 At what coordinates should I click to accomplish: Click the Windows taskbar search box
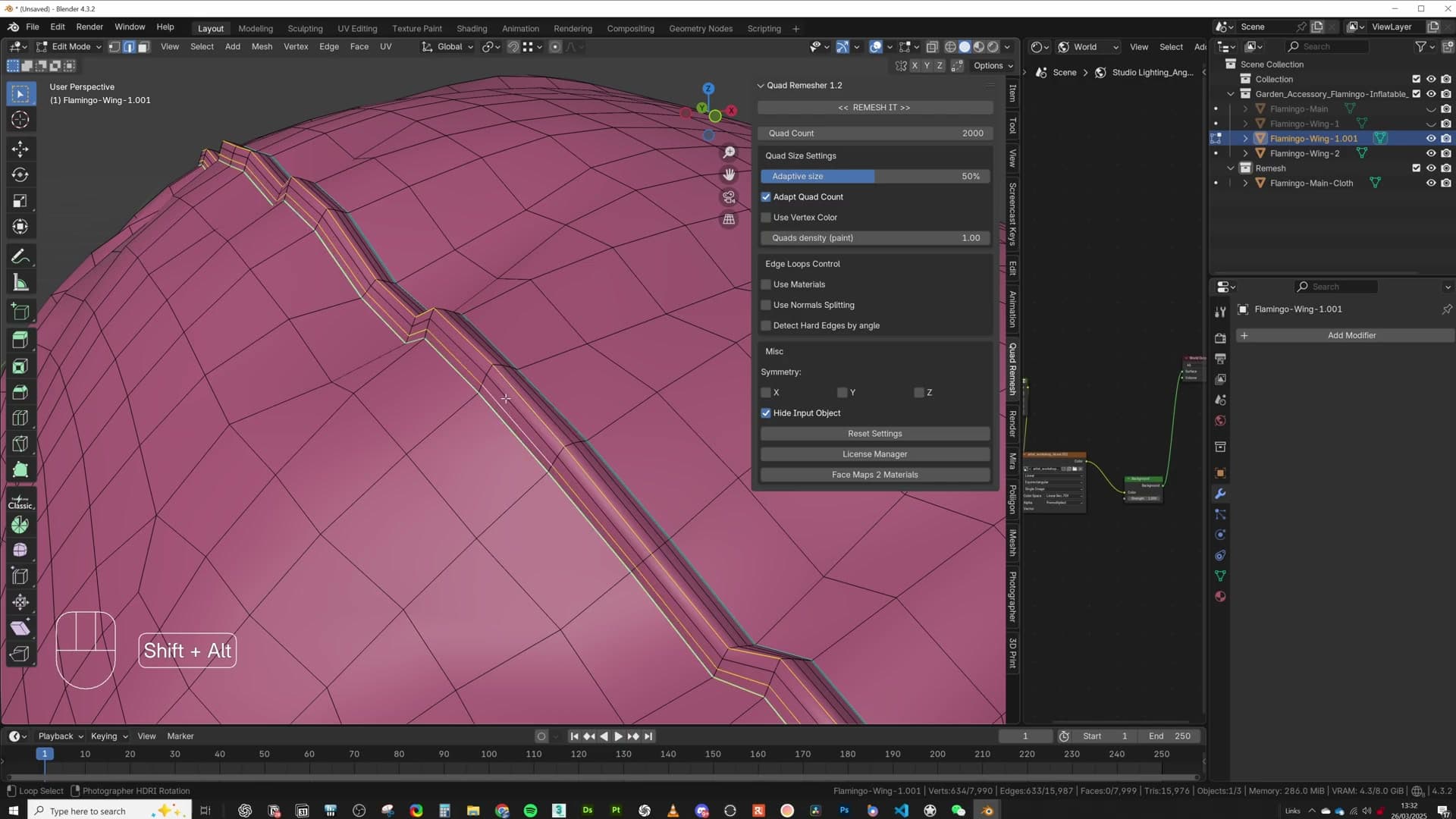110,811
